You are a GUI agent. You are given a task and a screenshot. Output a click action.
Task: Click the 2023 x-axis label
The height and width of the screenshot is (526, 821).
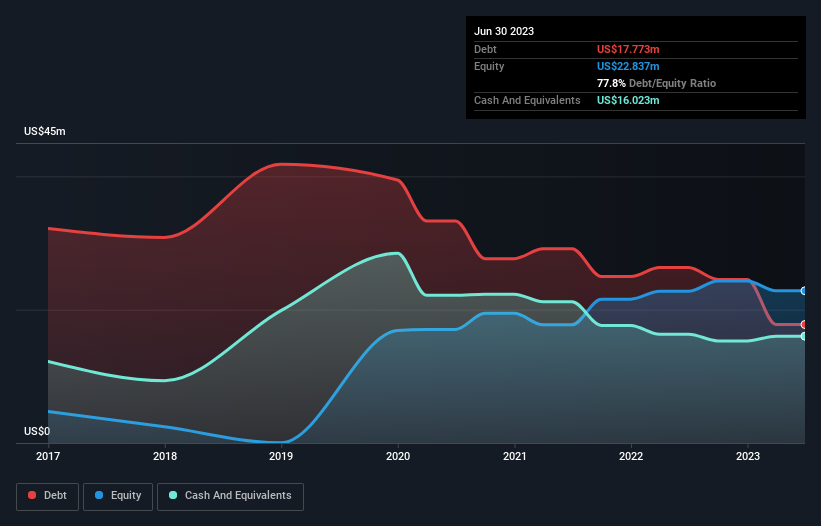pos(748,456)
